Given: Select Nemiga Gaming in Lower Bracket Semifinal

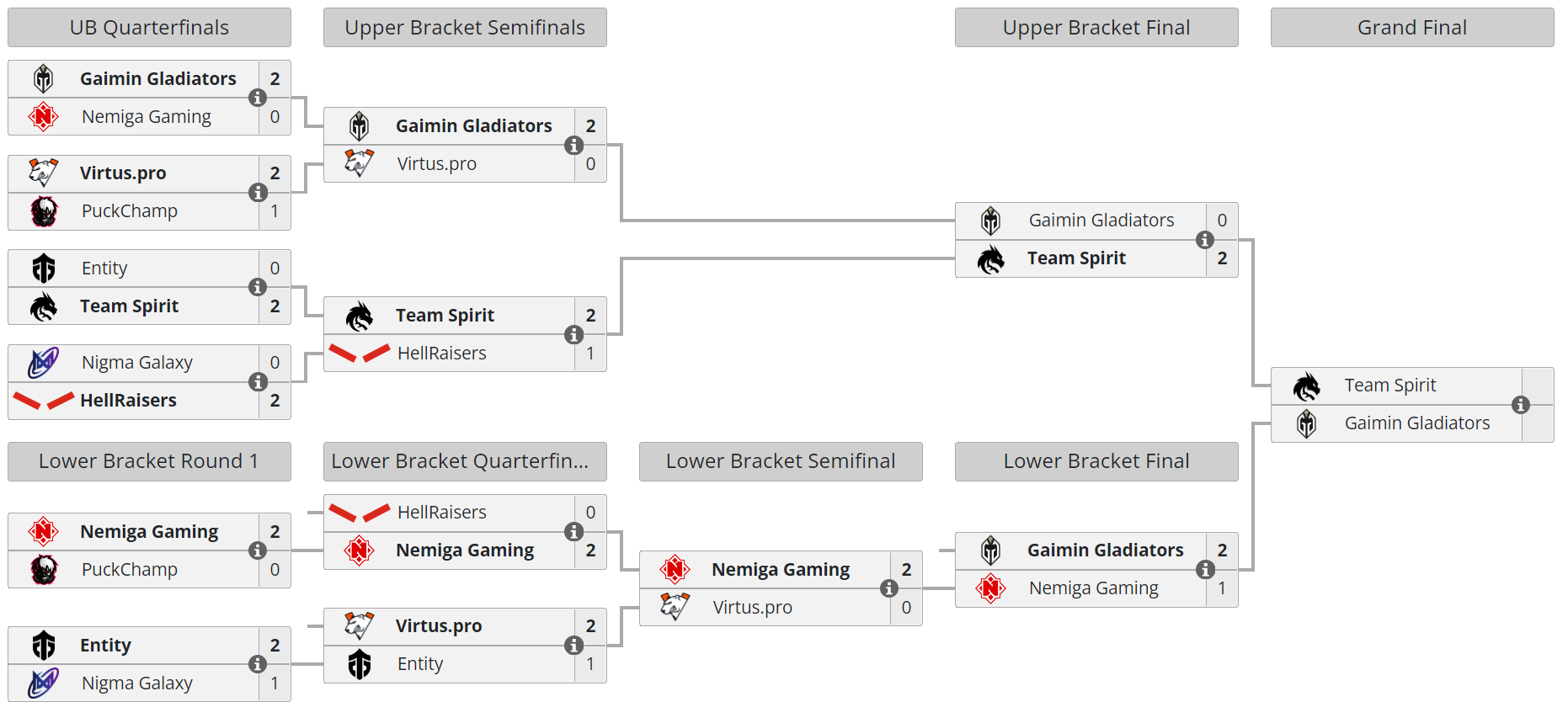Looking at the screenshot, I should [780, 570].
